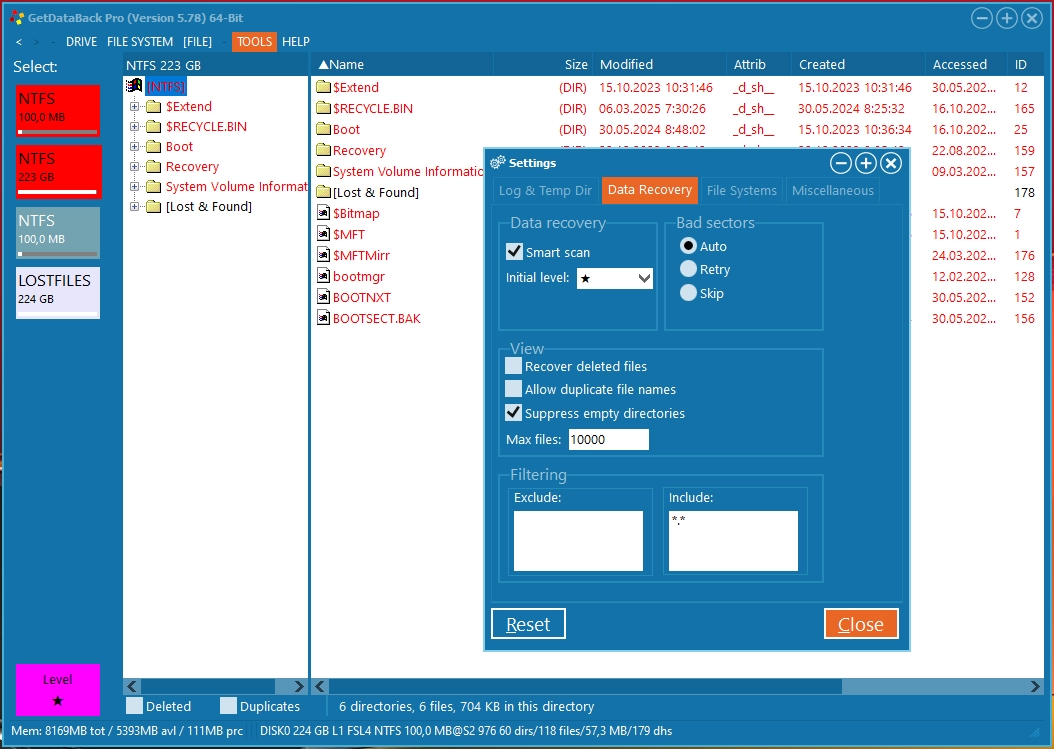The width and height of the screenshot is (1054, 749).
Task: Click the System Volume Information folder icon in tree
Action: point(154,186)
